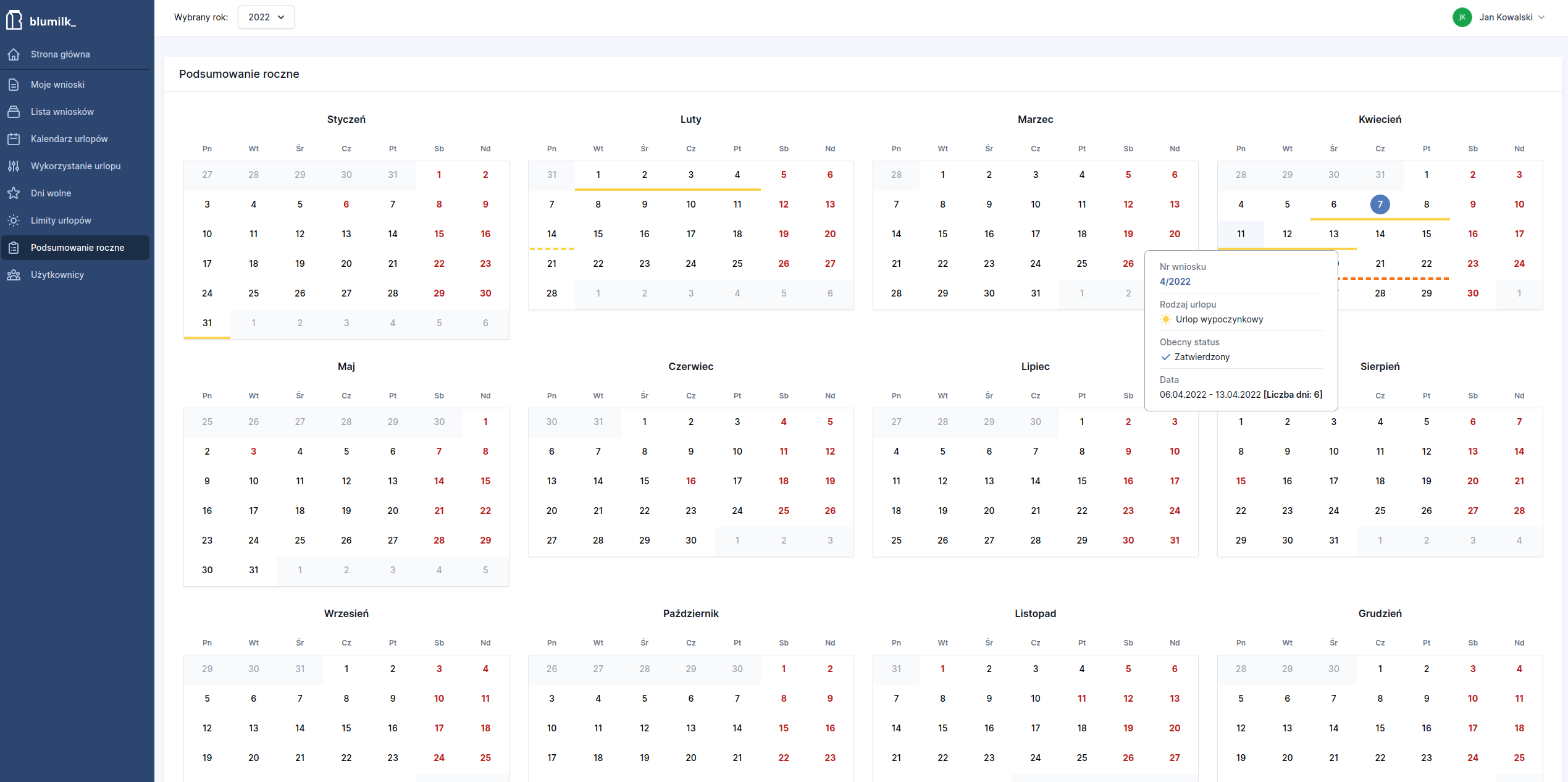Click the sliders icon for Wykorzystanie urlopu
Viewport: 1568px width, 782px height.
(x=14, y=166)
